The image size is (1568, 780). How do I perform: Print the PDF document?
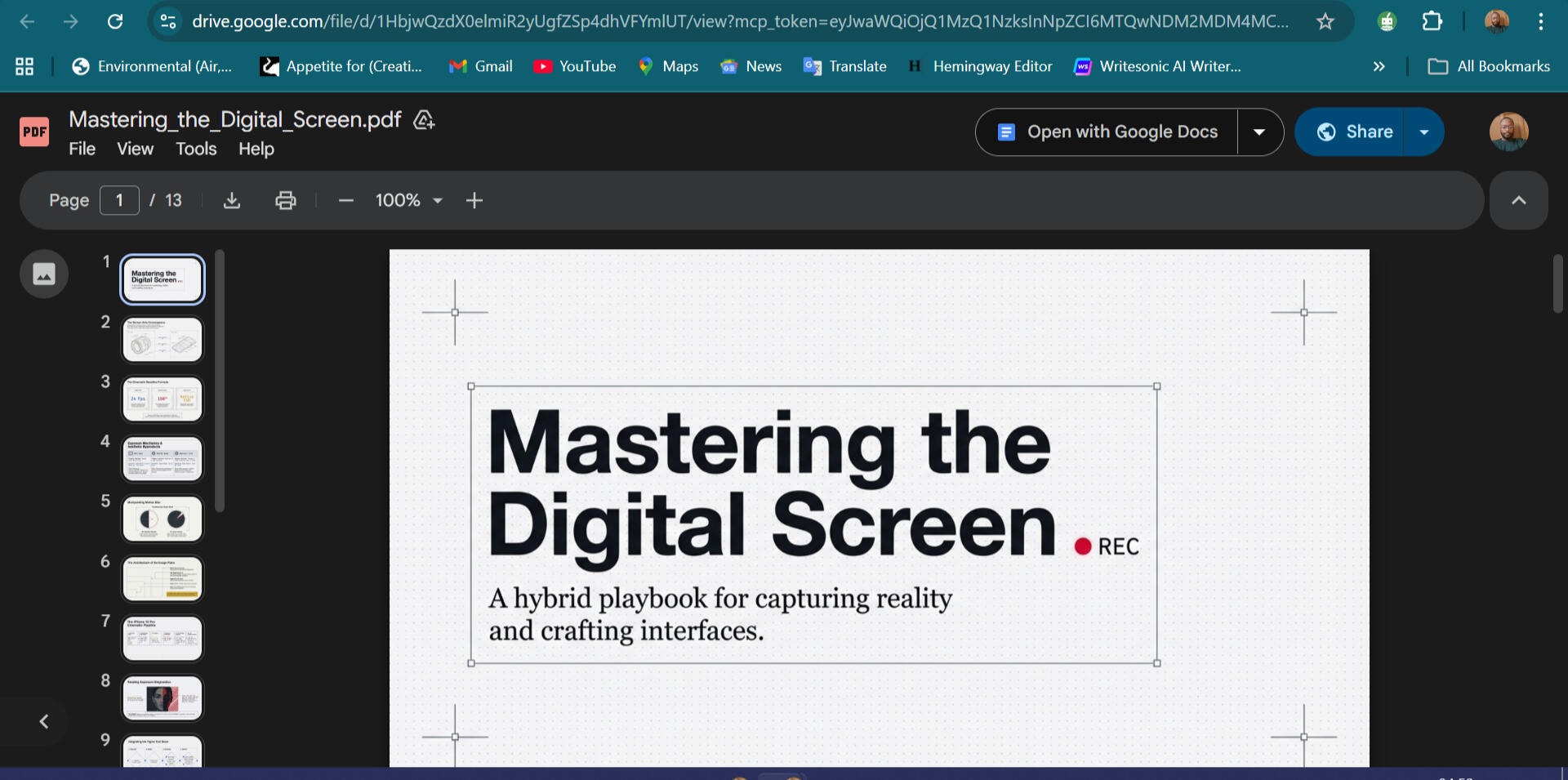click(285, 200)
